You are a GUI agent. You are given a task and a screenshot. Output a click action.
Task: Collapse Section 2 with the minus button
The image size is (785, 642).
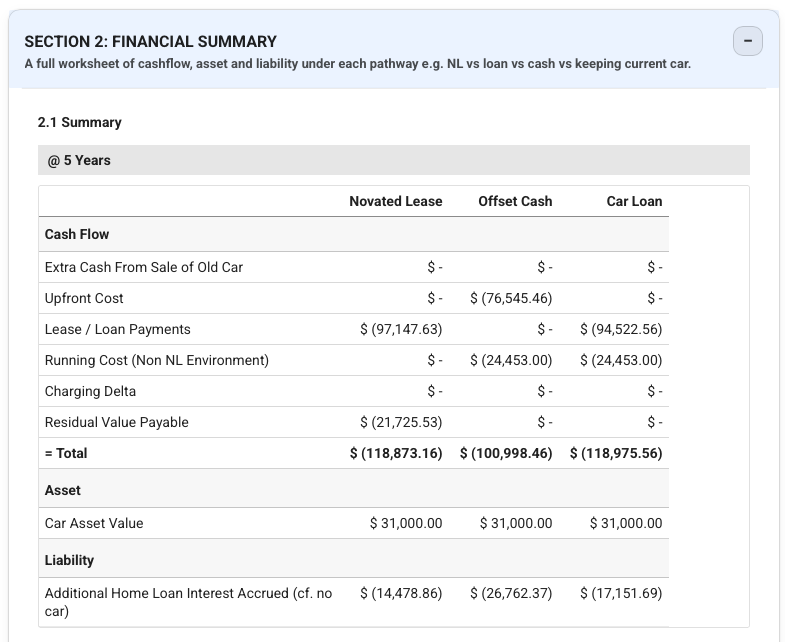(x=747, y=41)
